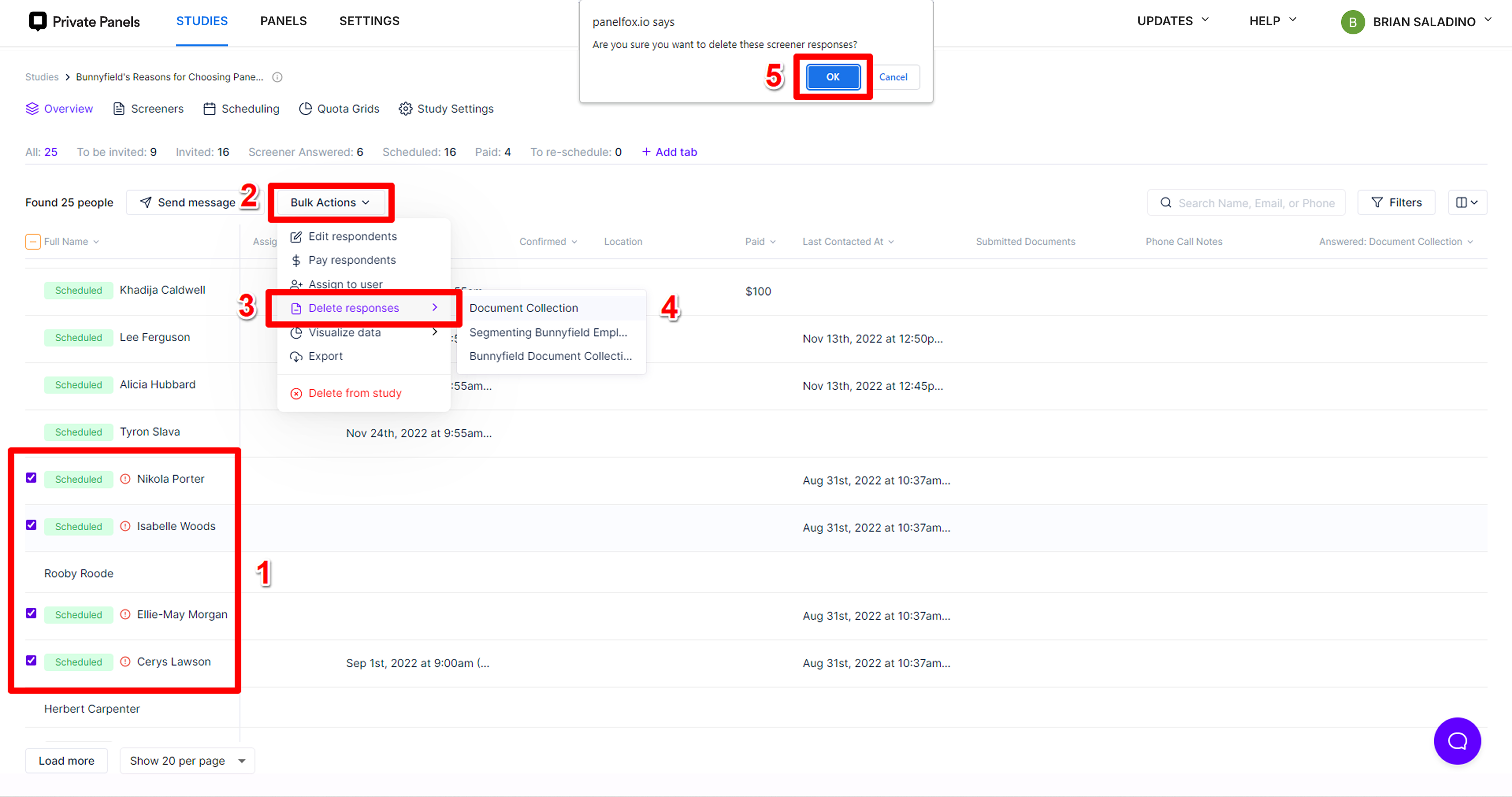Open the column layout dropdown
This screenshot has width=1512, height=797.
pyautogui.click(x=1467, y=202)
